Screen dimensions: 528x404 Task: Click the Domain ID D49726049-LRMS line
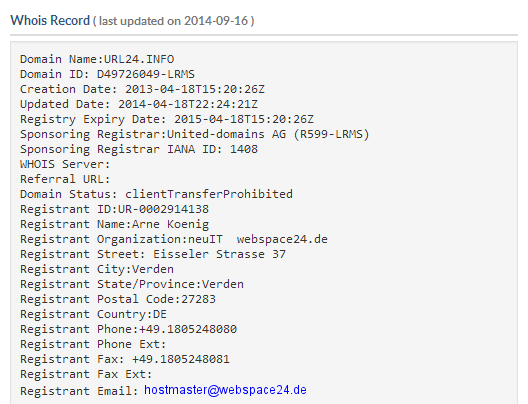tap(107, 74)
